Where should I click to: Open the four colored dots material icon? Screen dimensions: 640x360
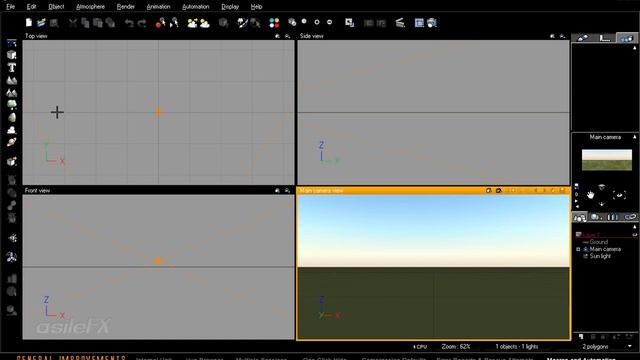(274, 23)
